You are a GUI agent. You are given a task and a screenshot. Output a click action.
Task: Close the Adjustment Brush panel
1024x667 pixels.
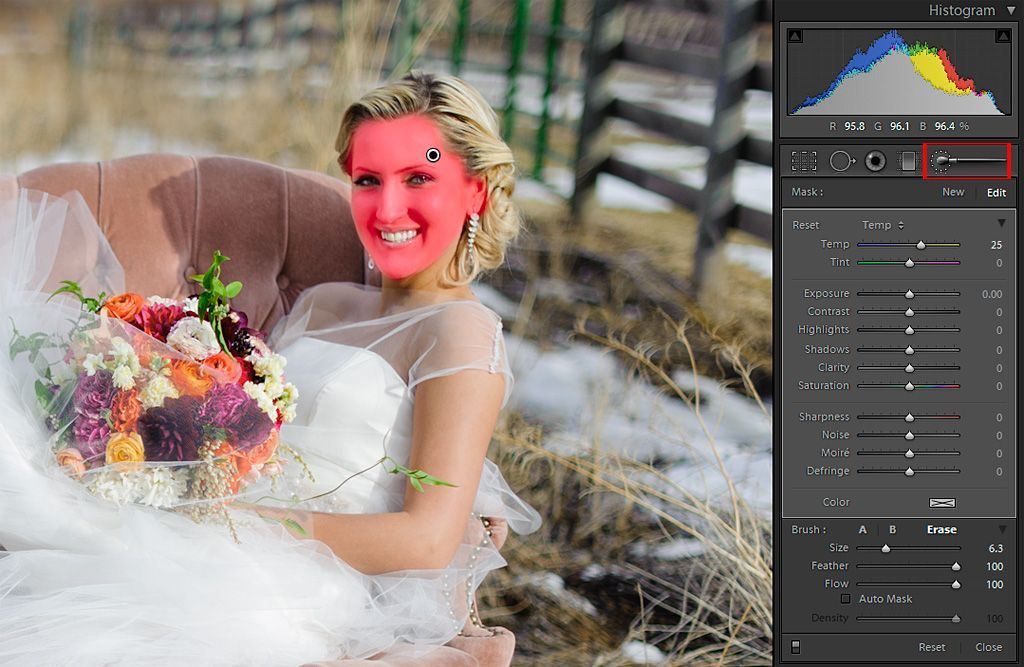(x=988, y=647)
